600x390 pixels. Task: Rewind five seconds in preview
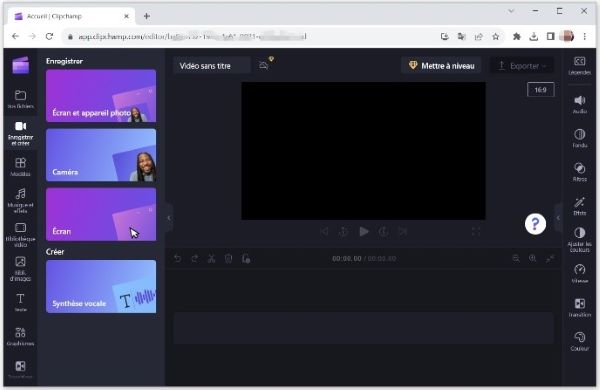coord(343,231)
